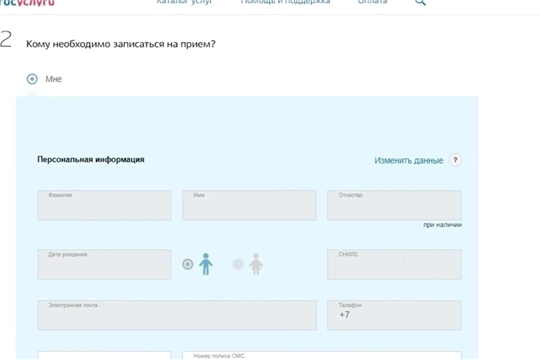This screenshot has height=360, width=540.
Task: Click the "Фамилия" input field
Action: (x=104, y=205)
